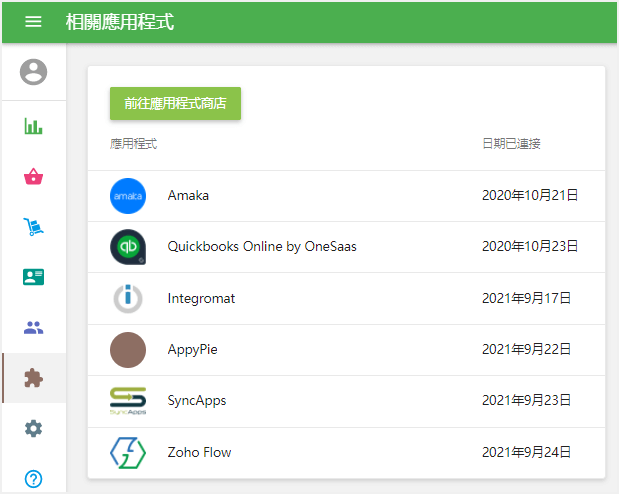The width and height of the screenshot is (619, 494).
Task: Open the settings gear icon
Action: [x=34, y=428]
